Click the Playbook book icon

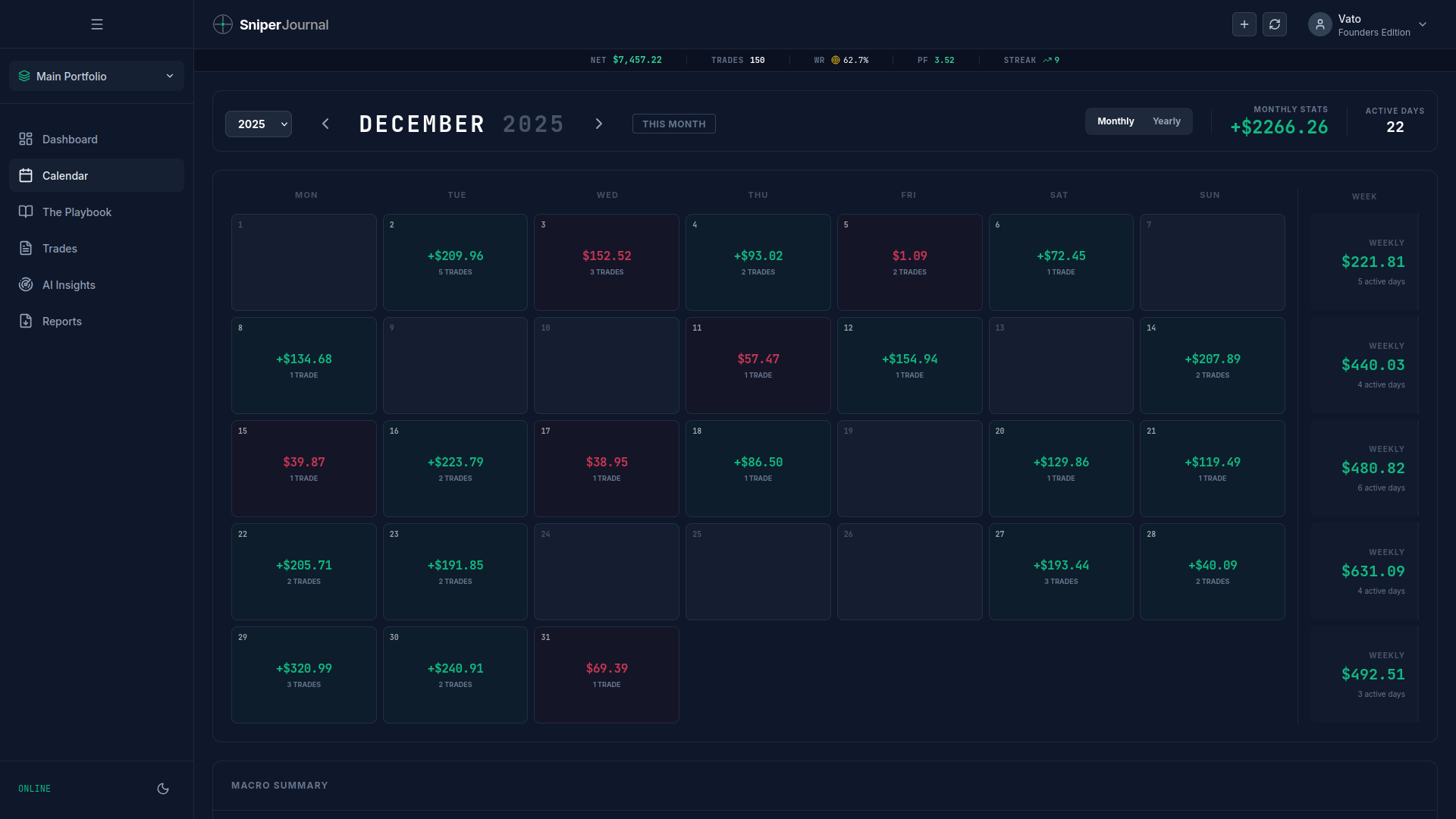(26, 212)
